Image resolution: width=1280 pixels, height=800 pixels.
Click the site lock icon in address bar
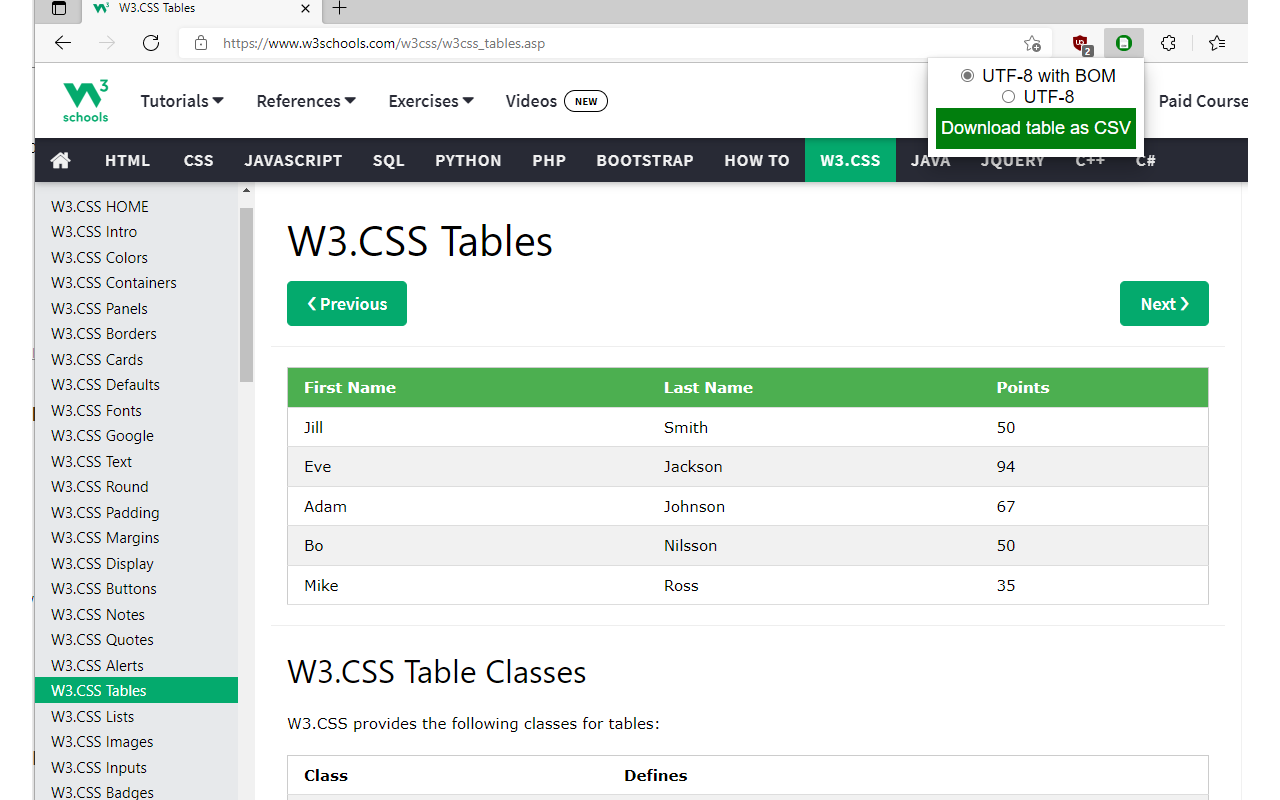coord(201,43)
